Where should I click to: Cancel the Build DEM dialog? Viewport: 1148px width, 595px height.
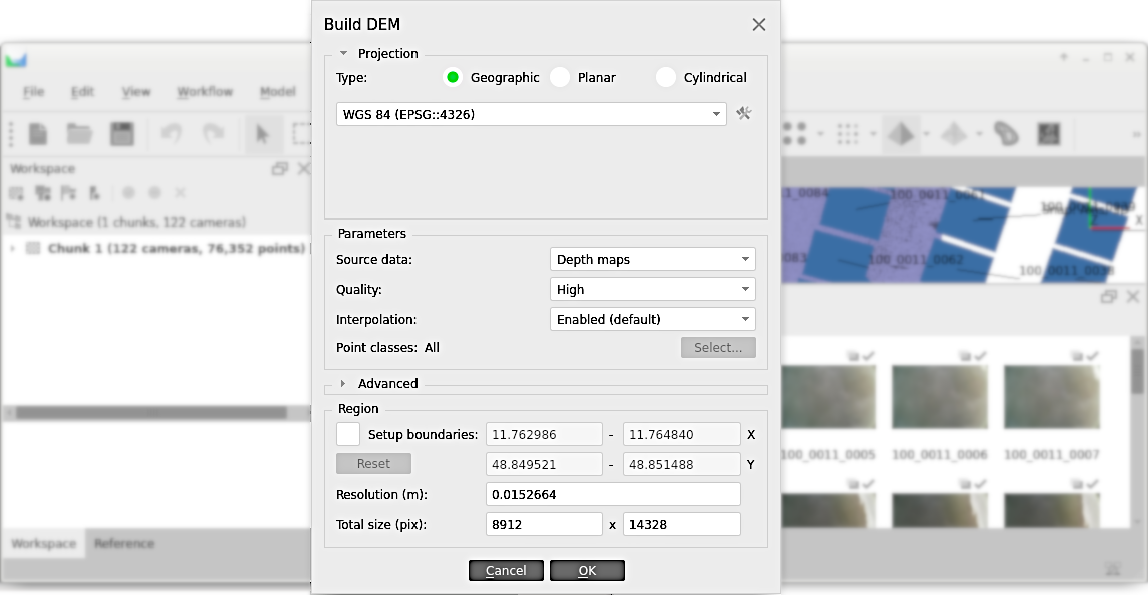pos(506,570)
